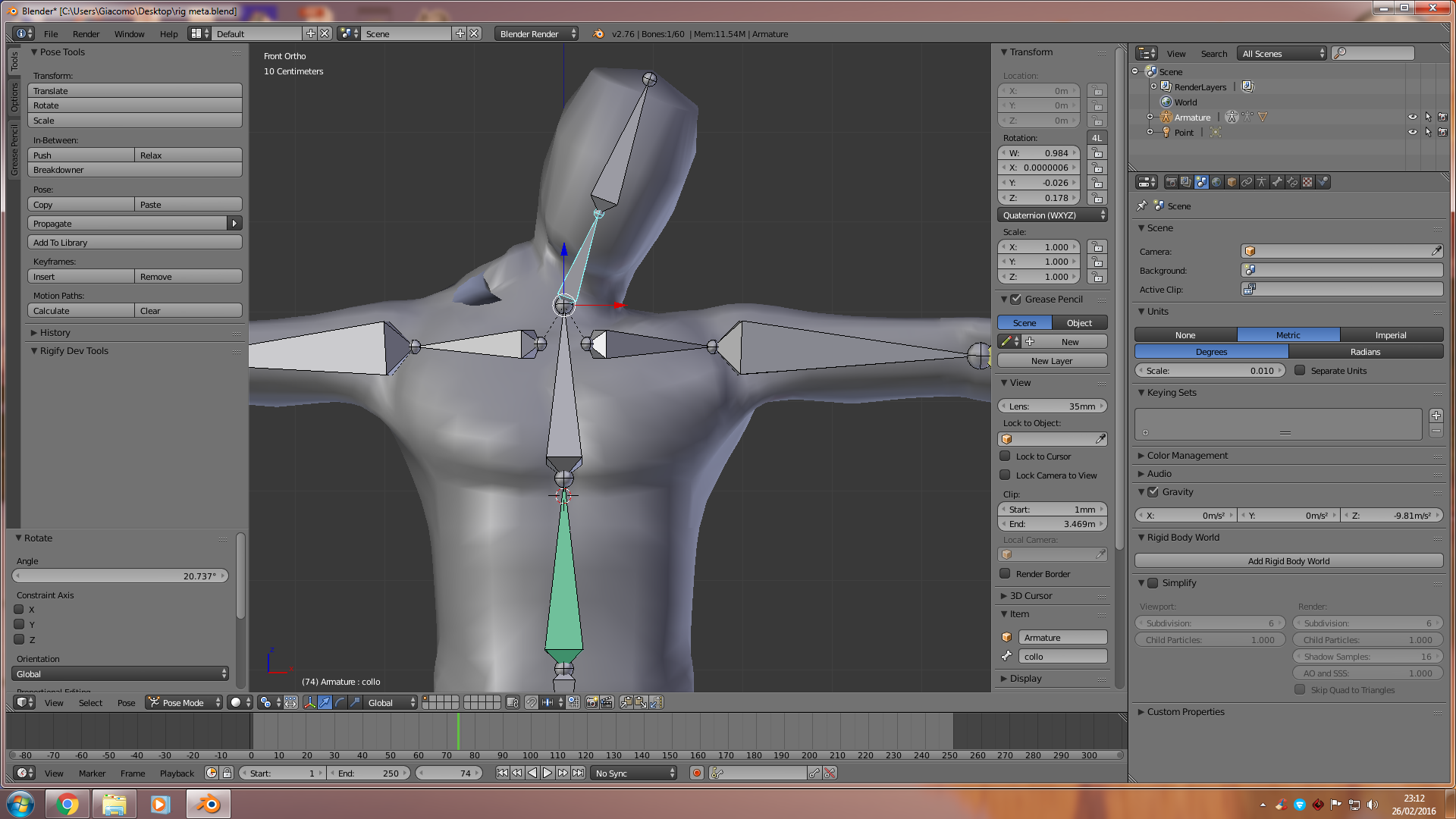The height and width of the screenshot is (819, 1456).
Task: Enable the Simplify checkbox
Action: 1153,583
